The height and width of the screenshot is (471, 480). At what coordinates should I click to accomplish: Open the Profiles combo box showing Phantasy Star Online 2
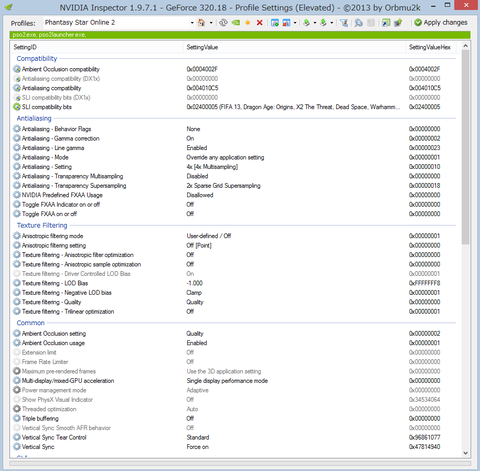point(119,23)
